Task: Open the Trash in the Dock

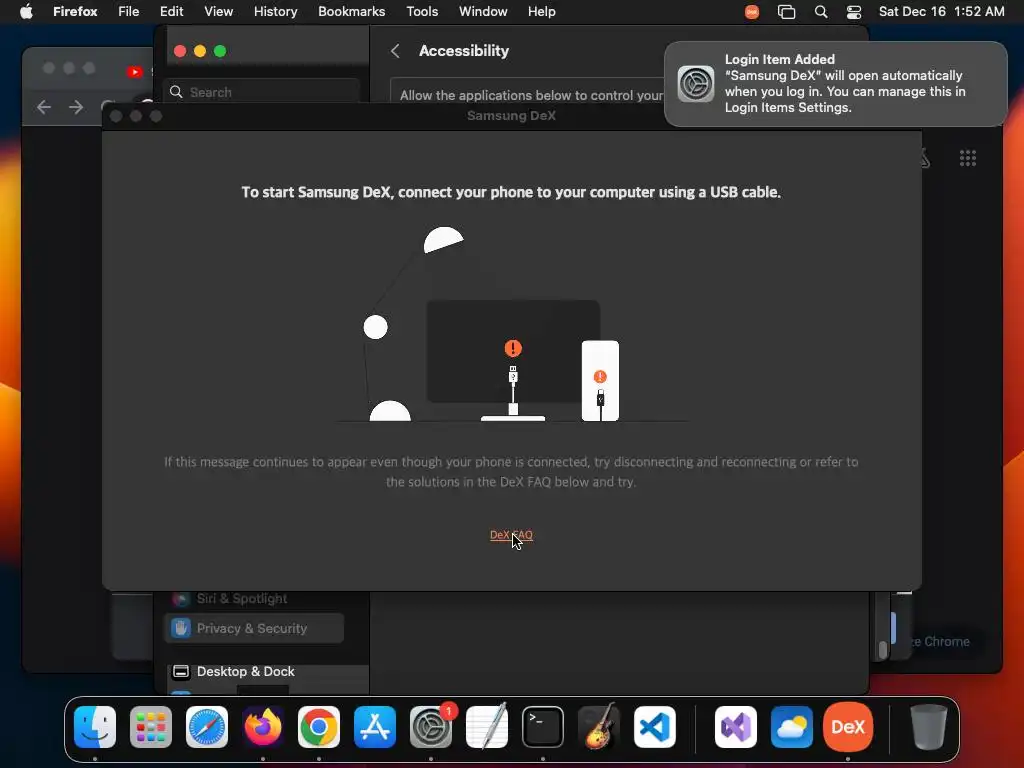Action: (928, 727)
